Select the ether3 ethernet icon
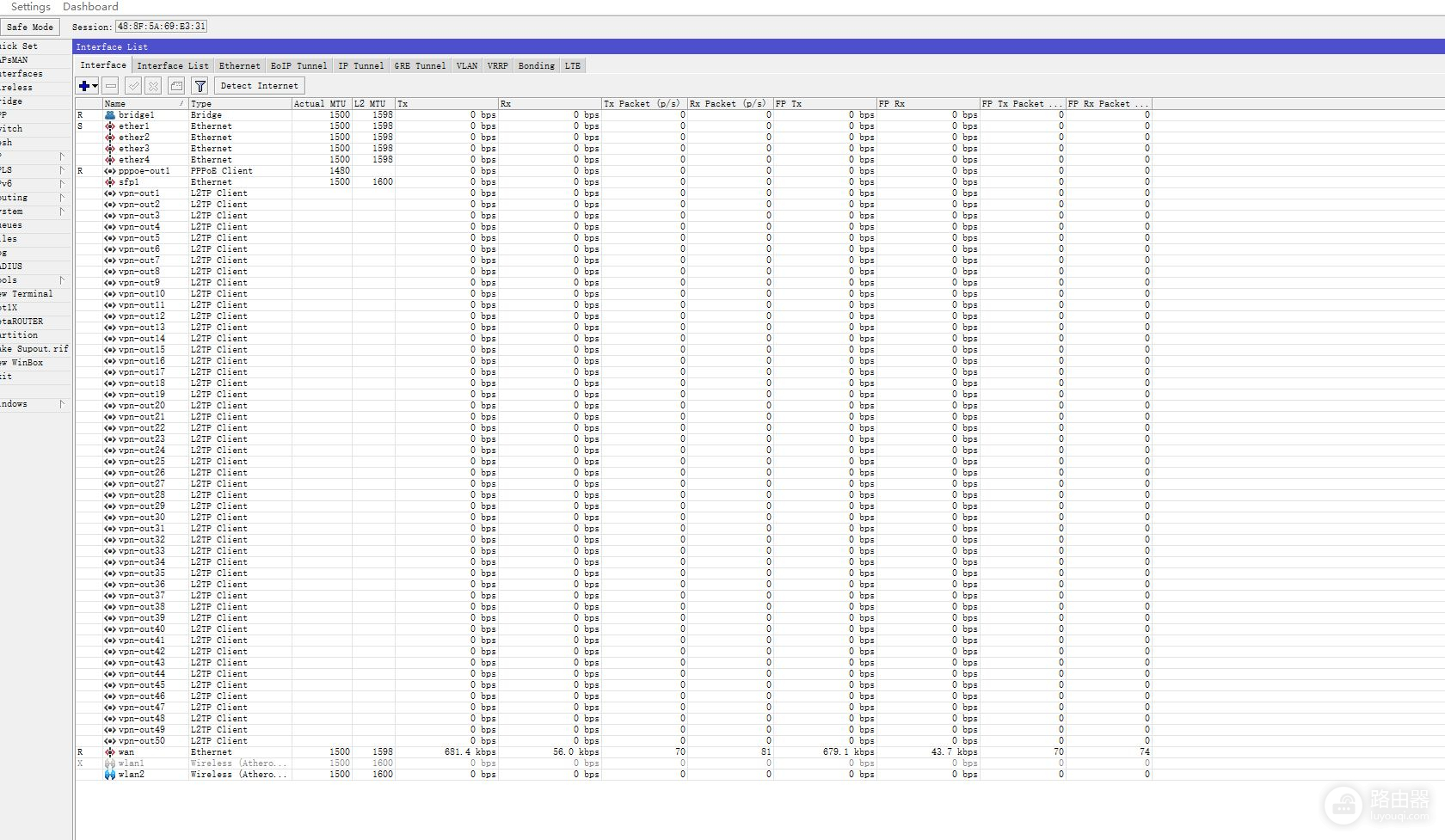This screenshot has height=840, width=1445. click(x=110, y=148)
